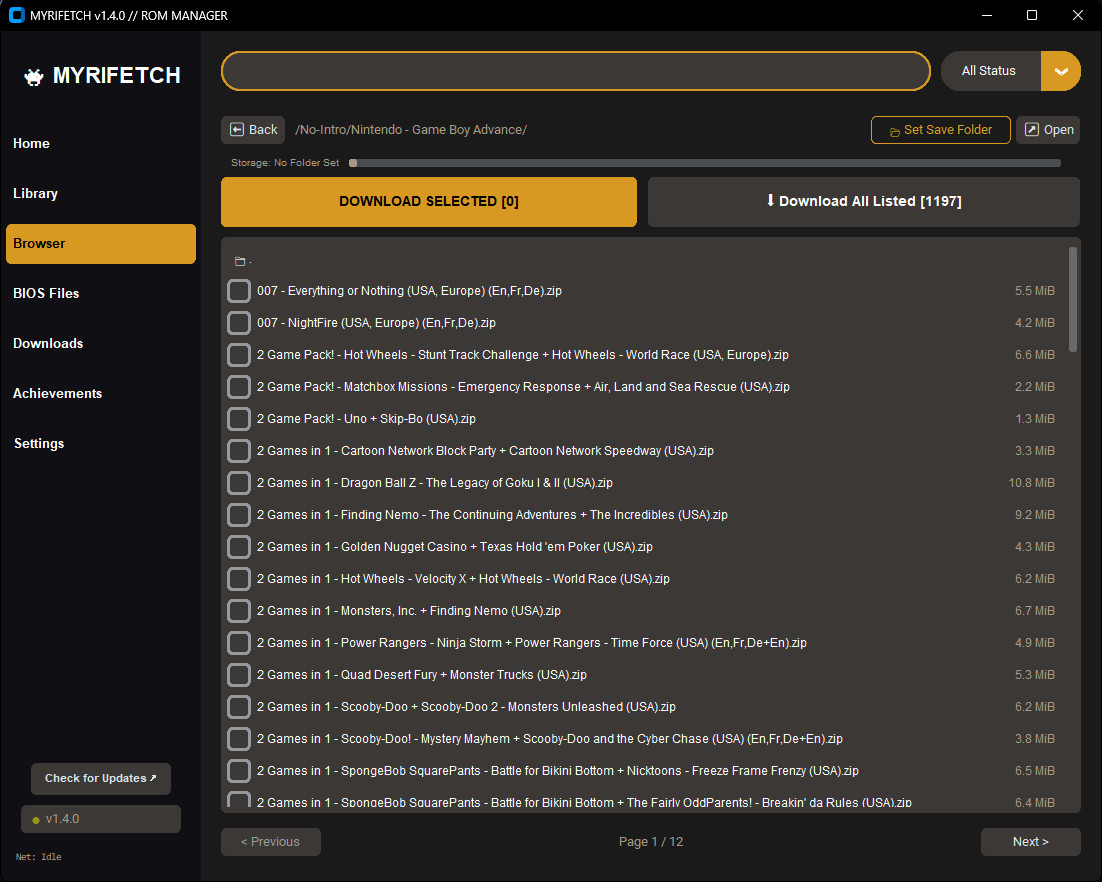This screenshot has width=1102, height=882.
Task: Open the All Status filter
Action: tap(1011, 71)
